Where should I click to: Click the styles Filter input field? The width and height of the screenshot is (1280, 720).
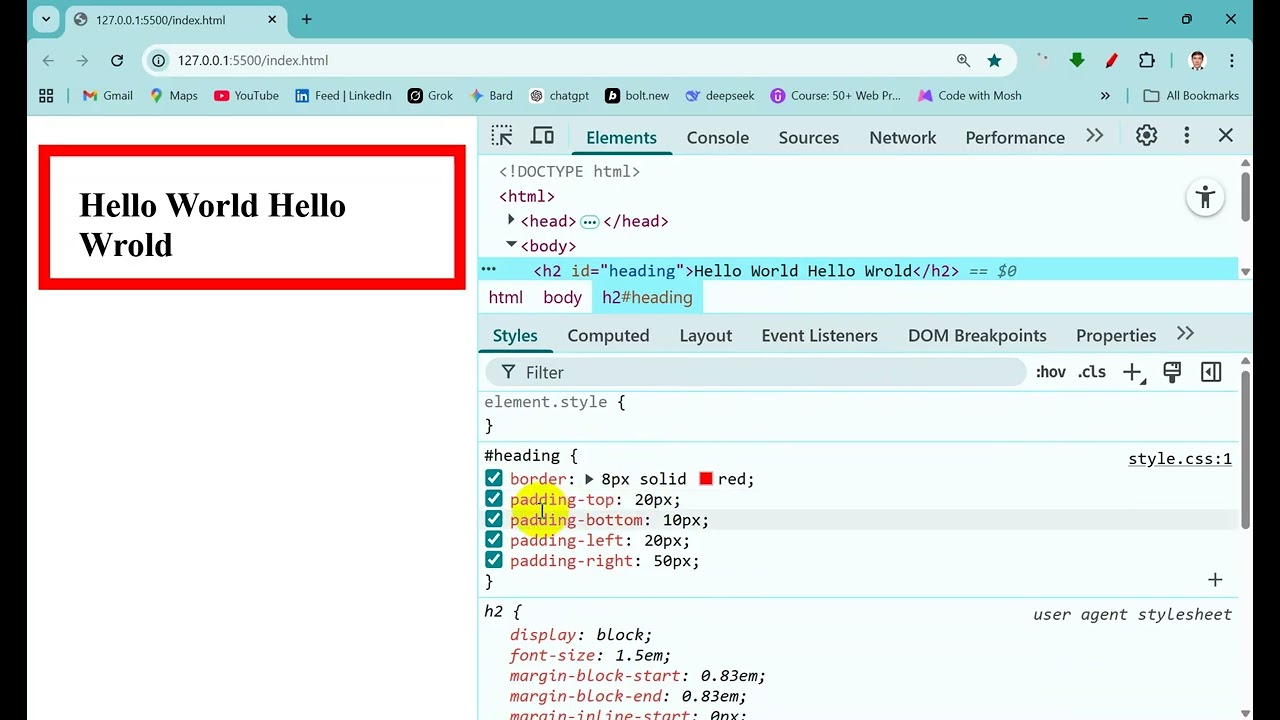point(756,372)
